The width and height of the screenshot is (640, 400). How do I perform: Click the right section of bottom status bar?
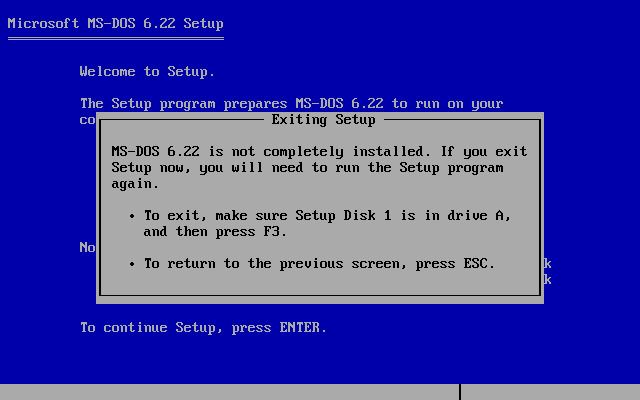[551, 392]
